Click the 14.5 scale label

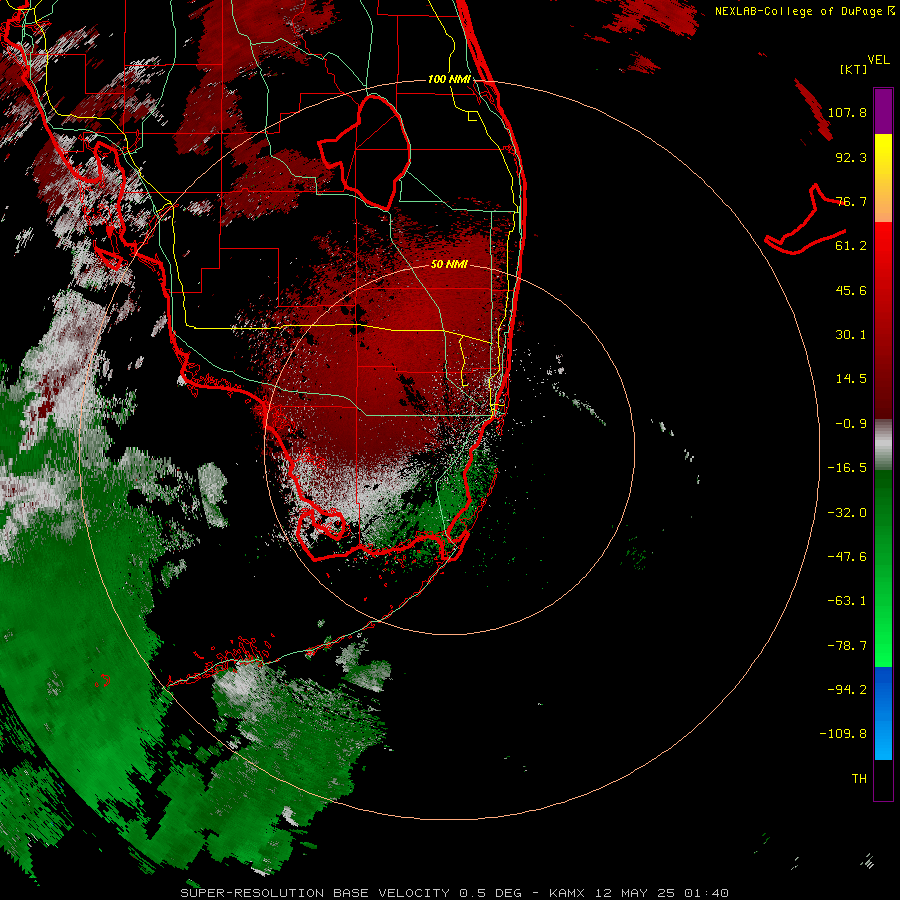tap(851, 379)
